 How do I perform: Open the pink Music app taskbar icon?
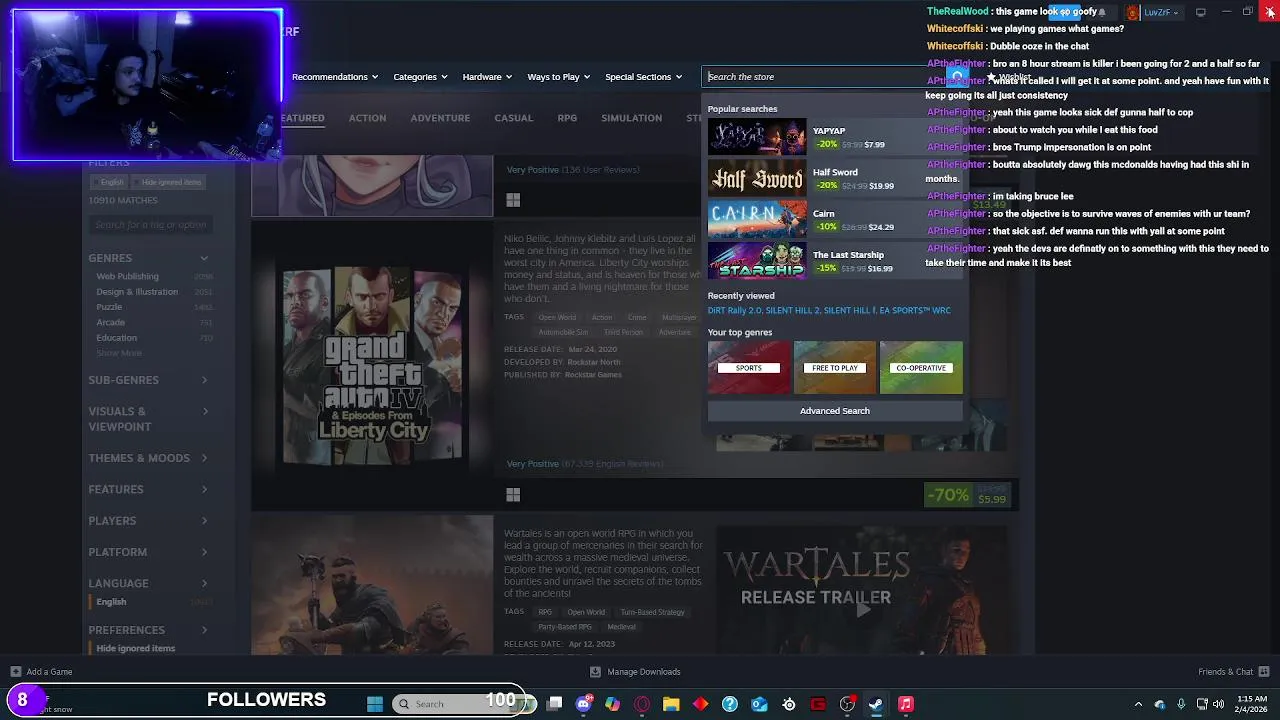coord(906,704)
